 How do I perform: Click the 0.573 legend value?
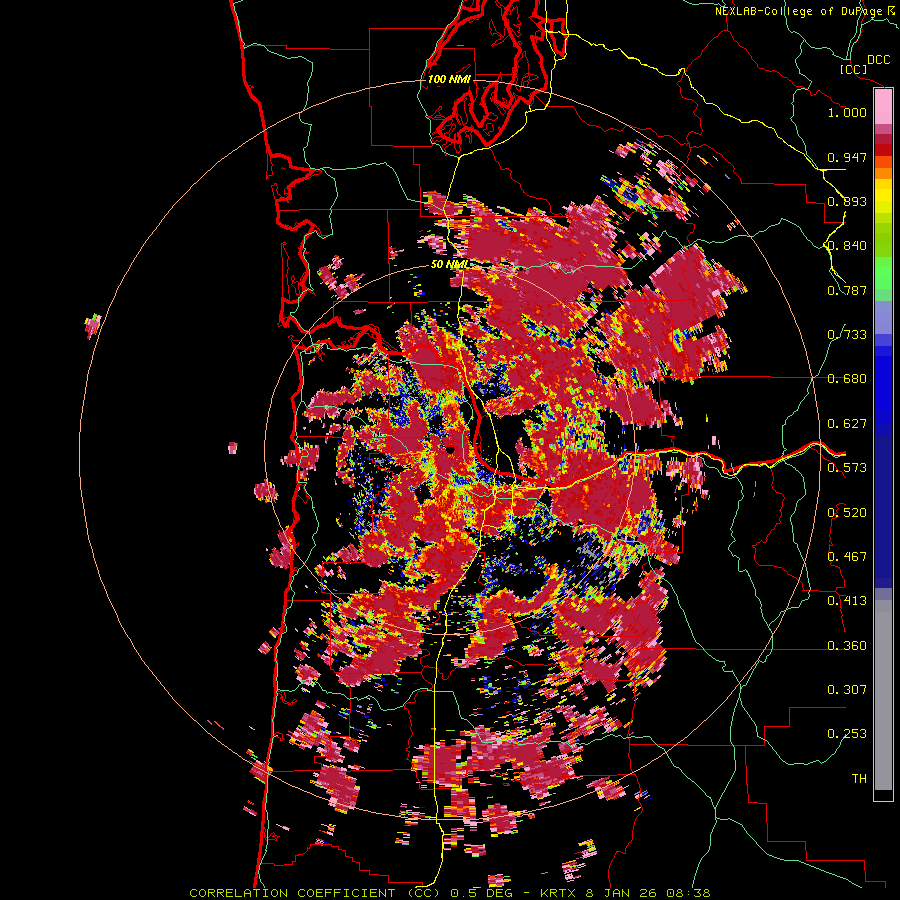click(x=847, y=468)
